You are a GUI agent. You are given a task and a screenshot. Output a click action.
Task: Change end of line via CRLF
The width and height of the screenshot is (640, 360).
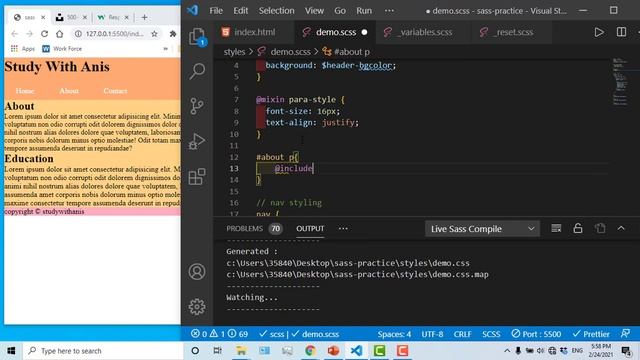[462, 334]
